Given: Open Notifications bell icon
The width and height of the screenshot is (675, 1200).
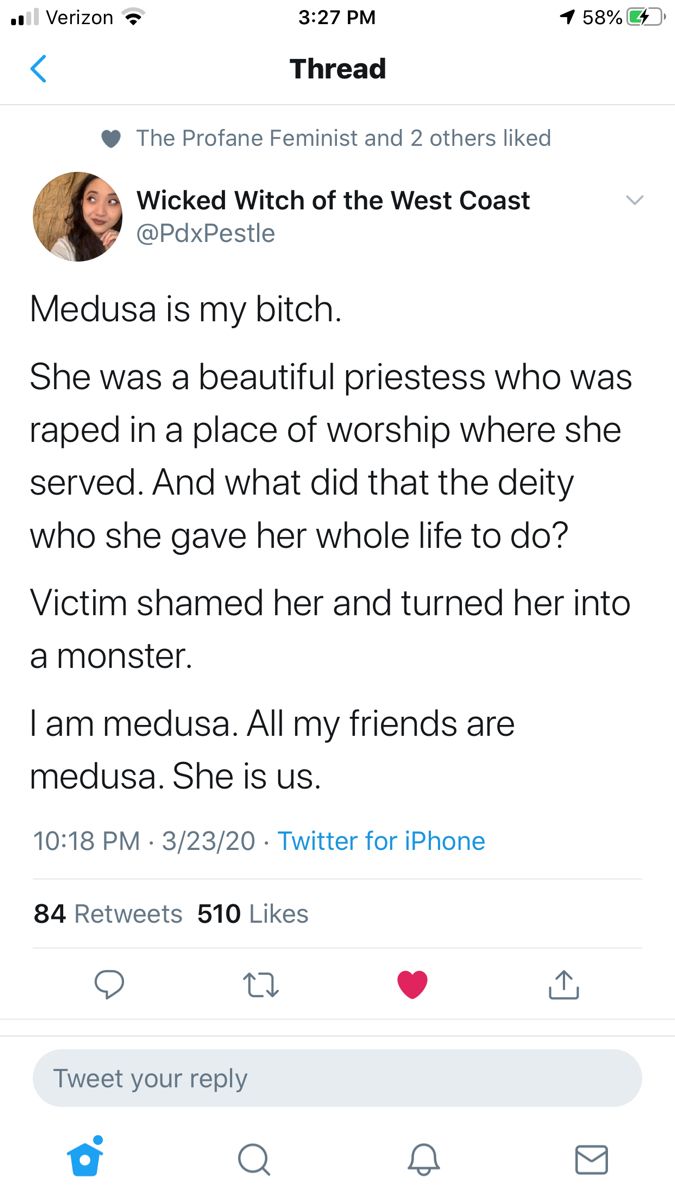Looking at the screenshot, I should click(x=422, y=1159).
